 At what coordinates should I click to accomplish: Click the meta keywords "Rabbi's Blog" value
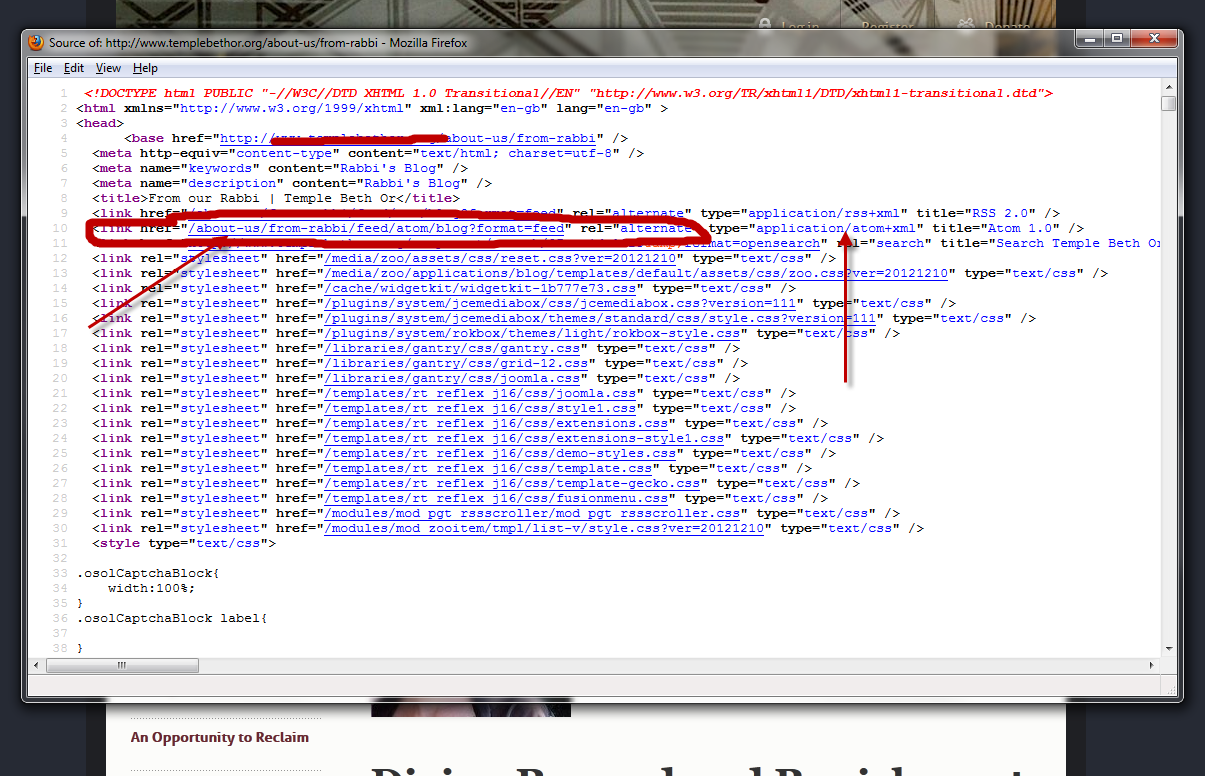[x=389, y=168]
